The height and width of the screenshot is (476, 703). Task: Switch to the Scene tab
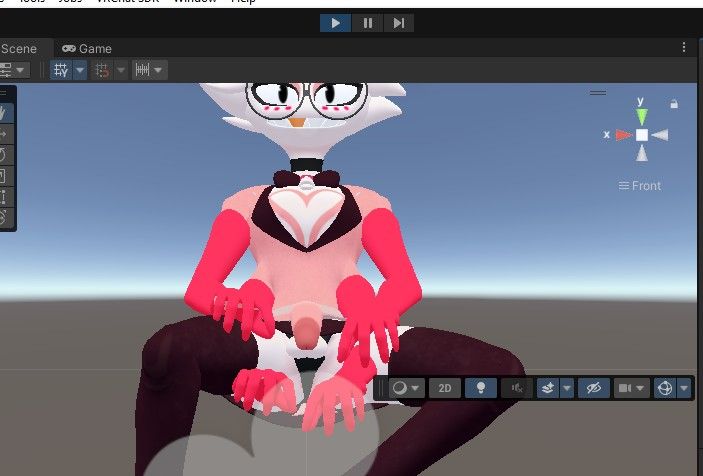click(x=18, y=48)
